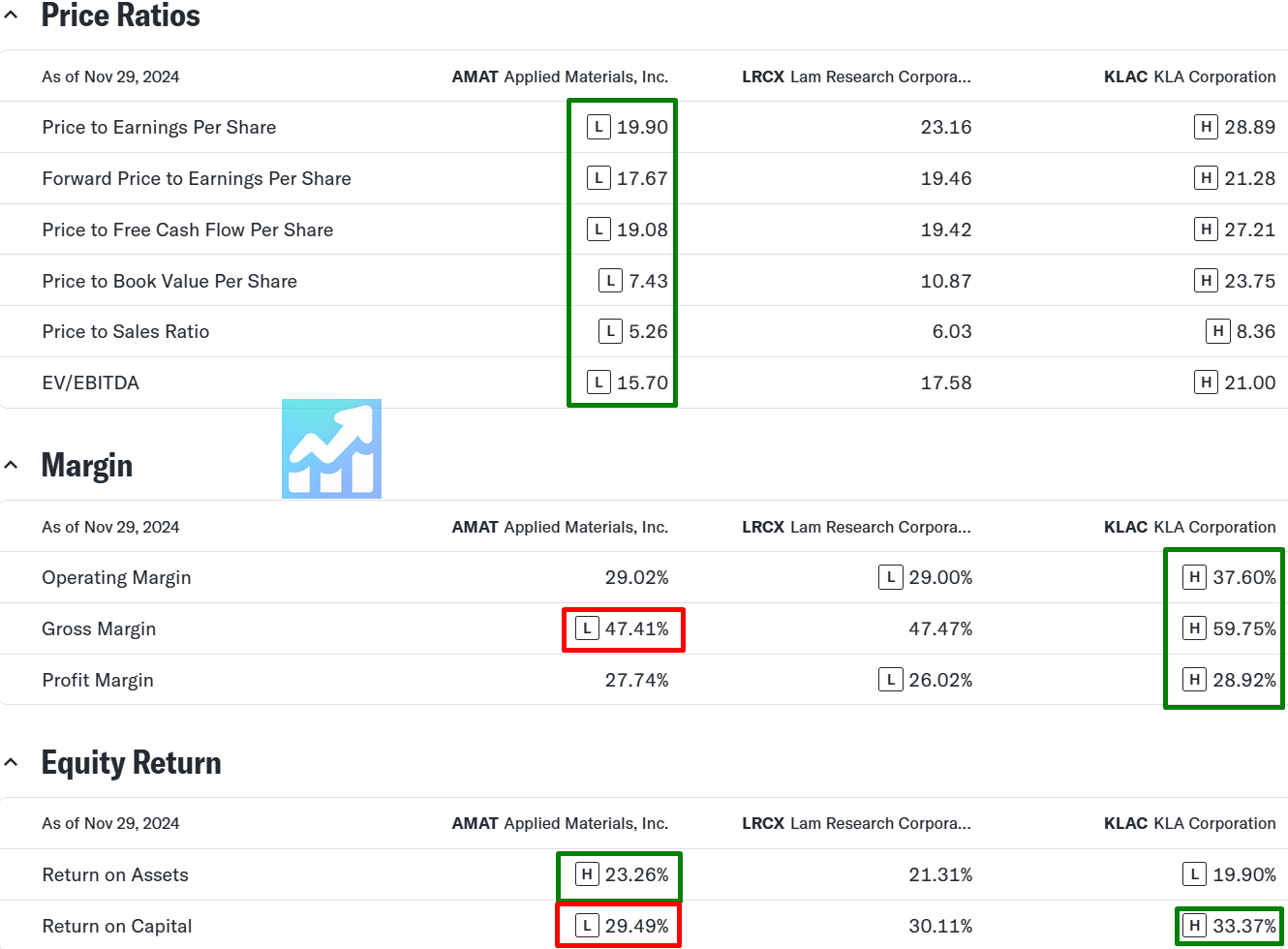Click H badge next to KLAC 28.89

click(x=1206, y=127)
